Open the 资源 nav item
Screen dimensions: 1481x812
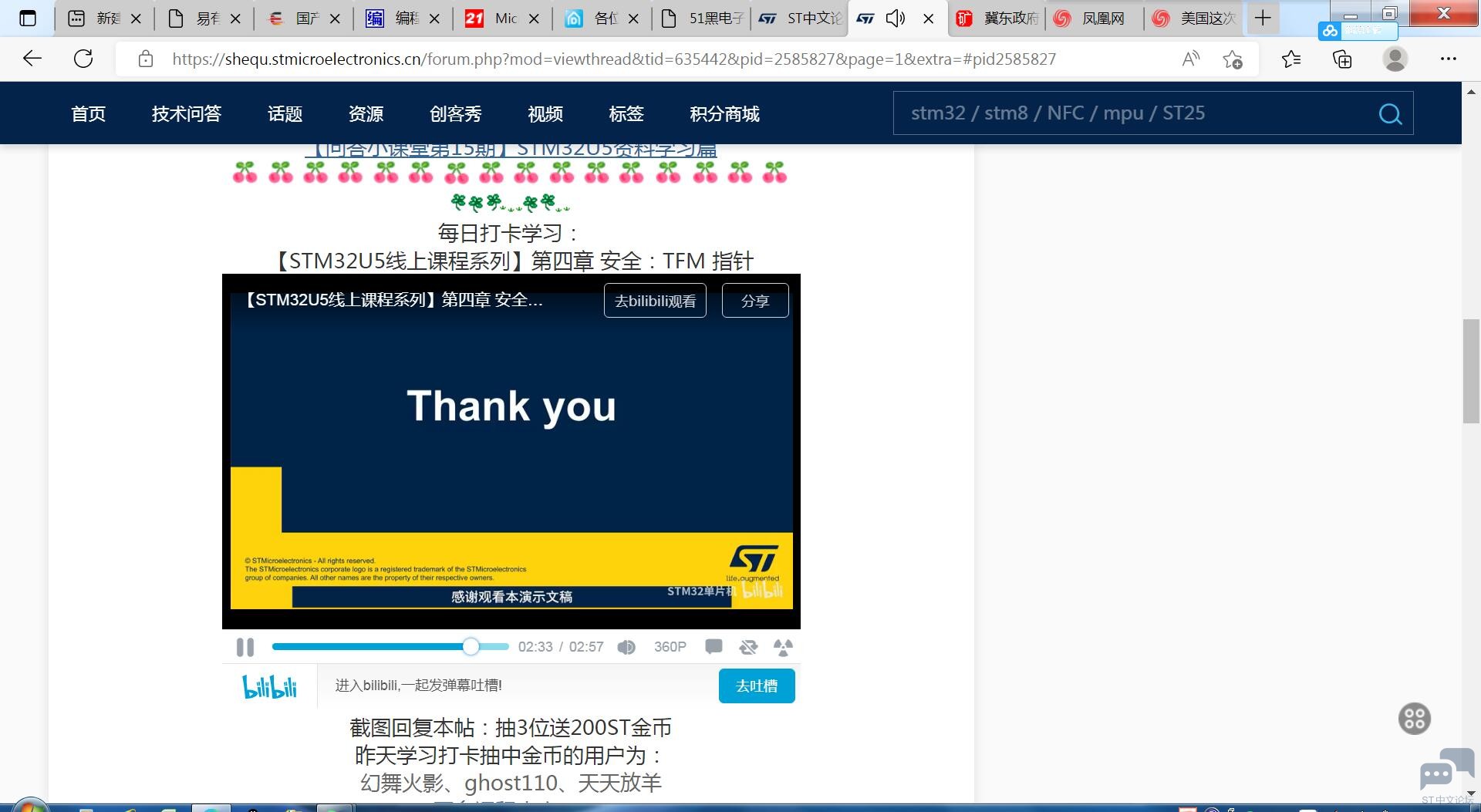click(x=366, y=114)
